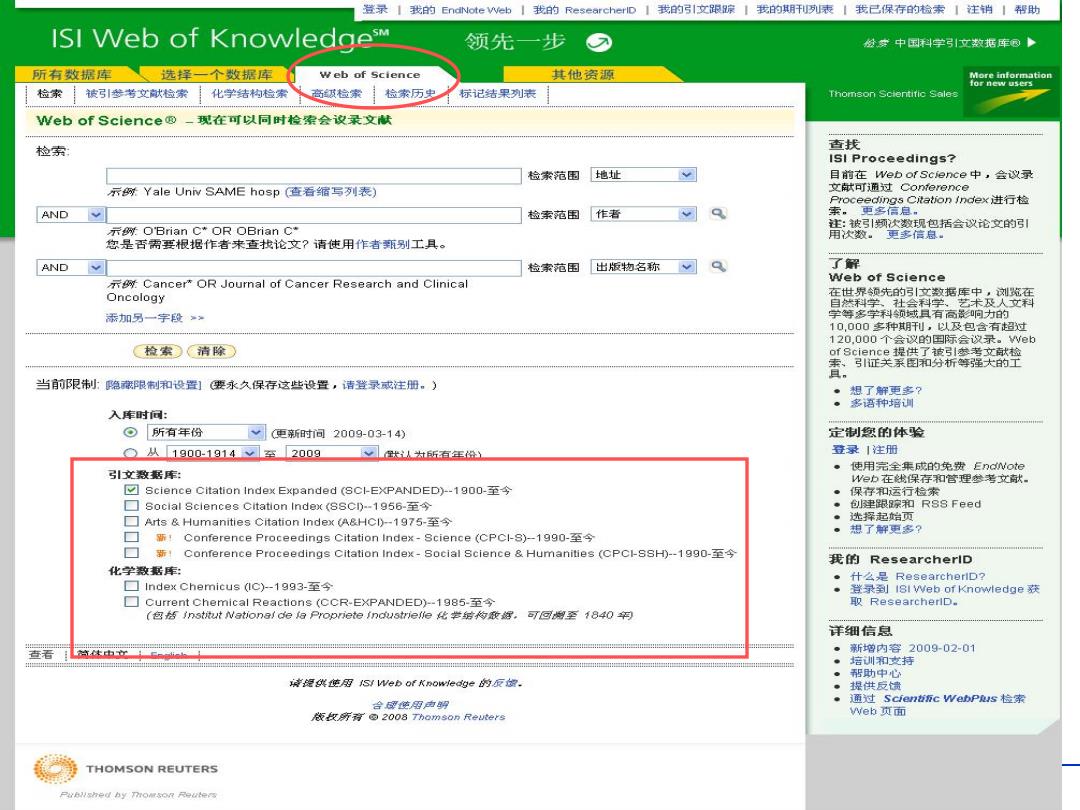Check Social Sciences Citation Index checkbox
This screenshot has width=1080, height=810.
point(131,506)
